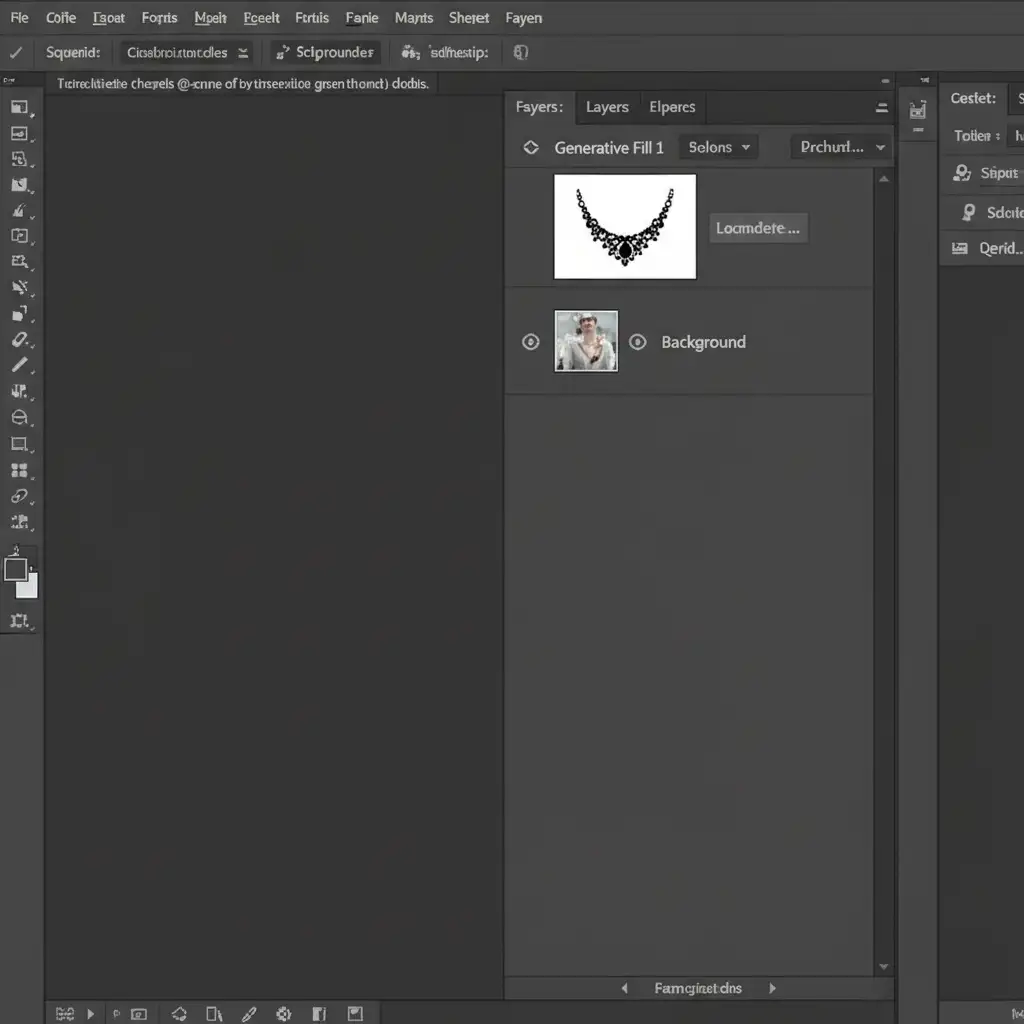Pick the diagonal line tool in left toolbar
The width and height of the screenshot is (1024, 1024).
(x=20, y=366)
